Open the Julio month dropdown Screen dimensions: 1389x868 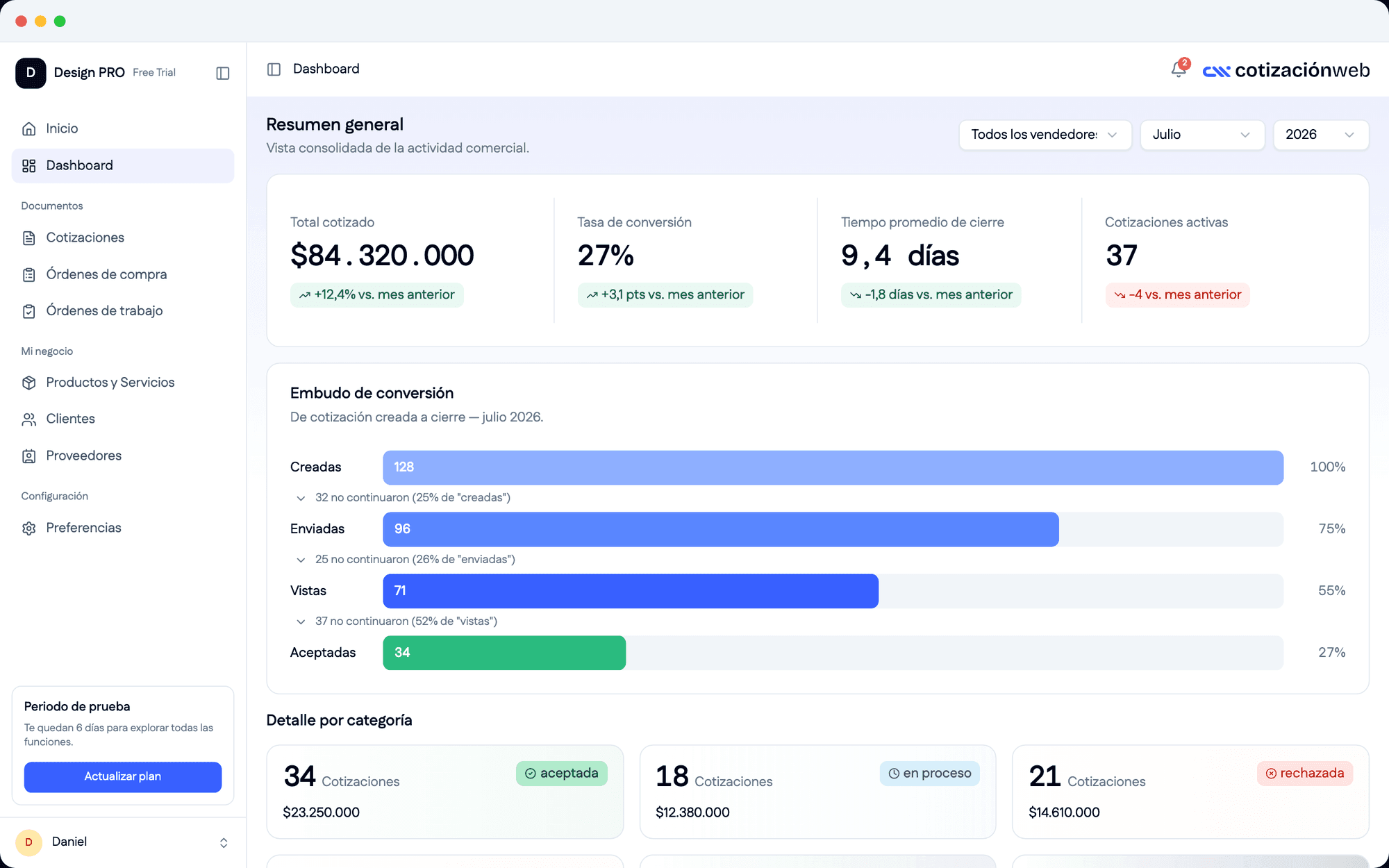coord(1202,135)
